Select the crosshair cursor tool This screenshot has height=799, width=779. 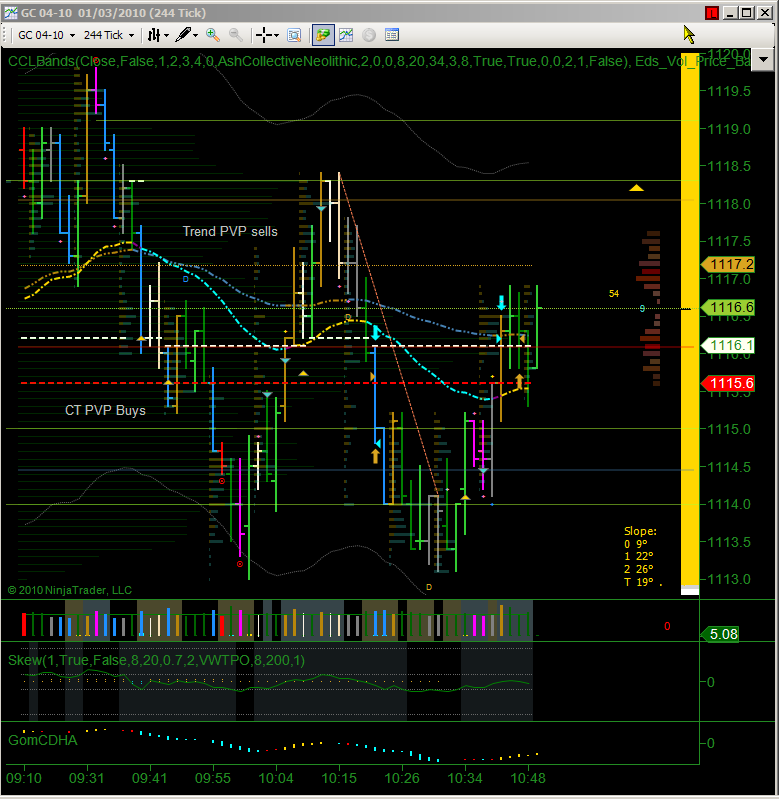click(263, 35)
